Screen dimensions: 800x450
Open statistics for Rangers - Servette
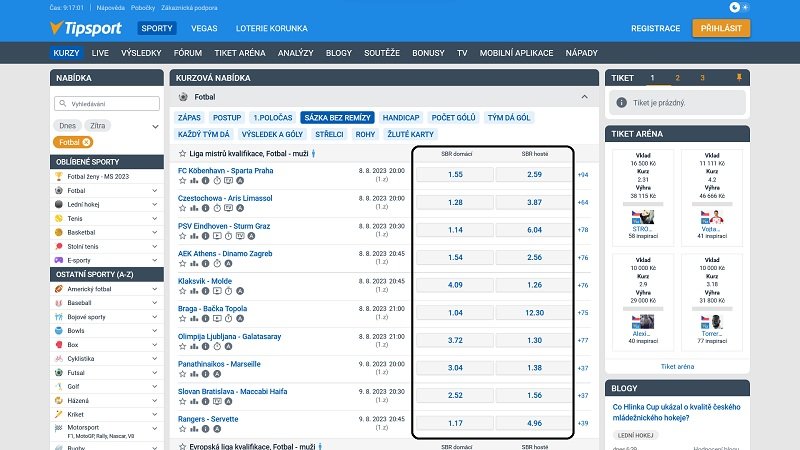coord(194,429)
